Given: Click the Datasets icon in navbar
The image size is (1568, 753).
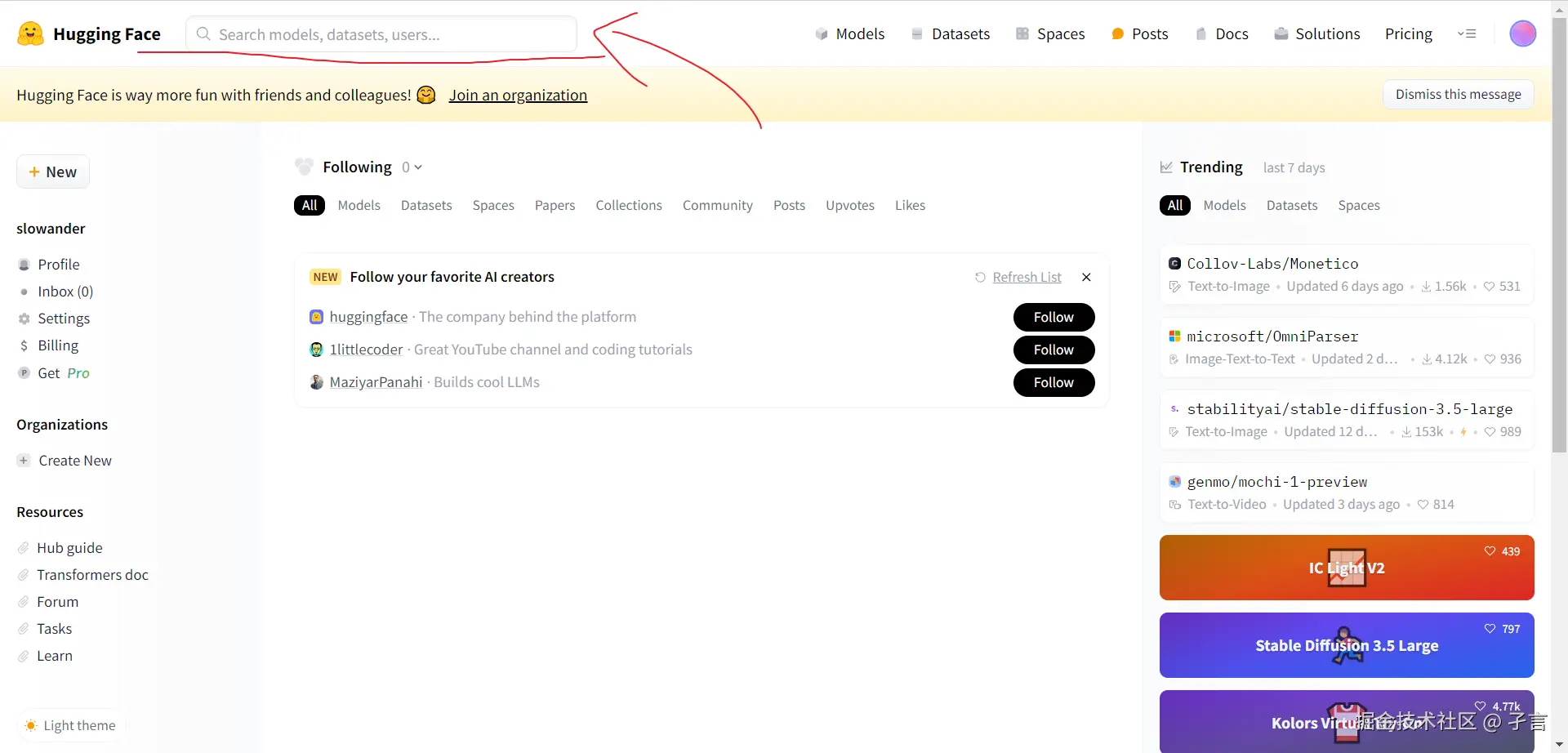Looking at the screenshot, I should (917, 33).
